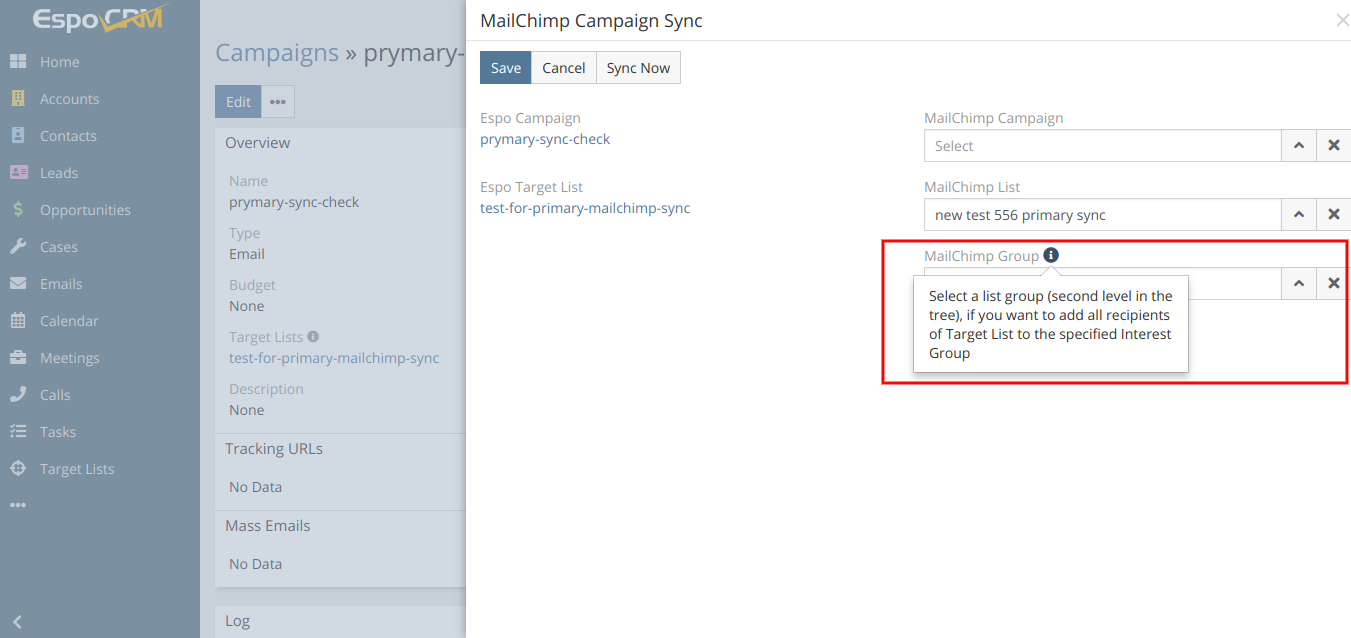
Task: Show more navigation items in sidebar
Action: coord(18,506)
